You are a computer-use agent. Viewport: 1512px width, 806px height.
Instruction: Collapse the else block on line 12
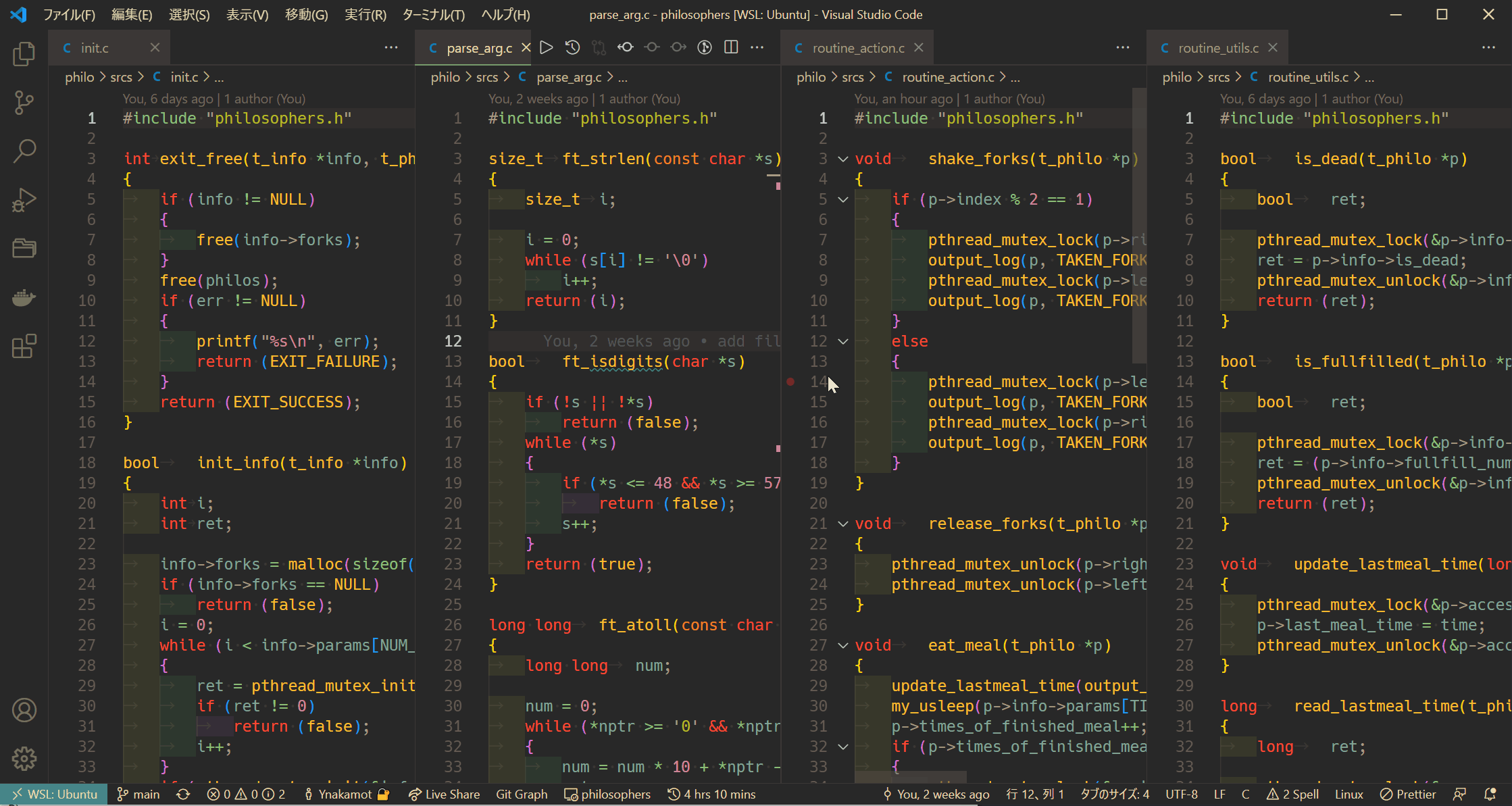(x=842, y=341)
